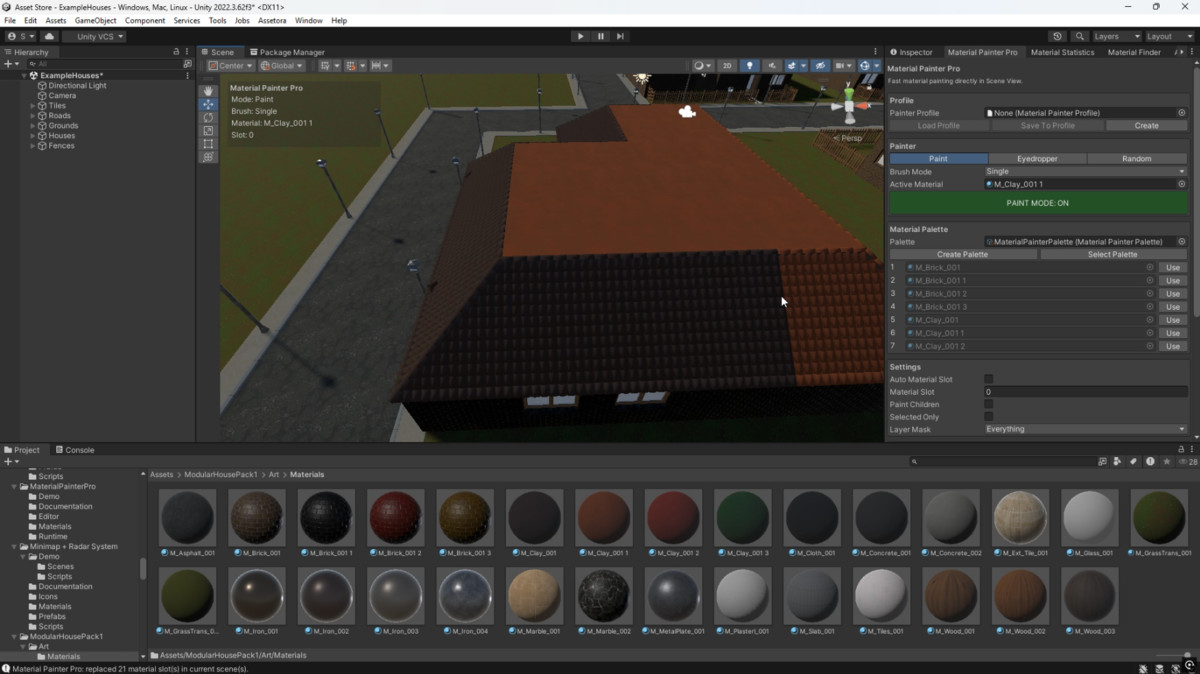The height and width of the screenshot is (674, 1200).
Task: Click the Material Slot input field
Action: (x=1085, y=392)
